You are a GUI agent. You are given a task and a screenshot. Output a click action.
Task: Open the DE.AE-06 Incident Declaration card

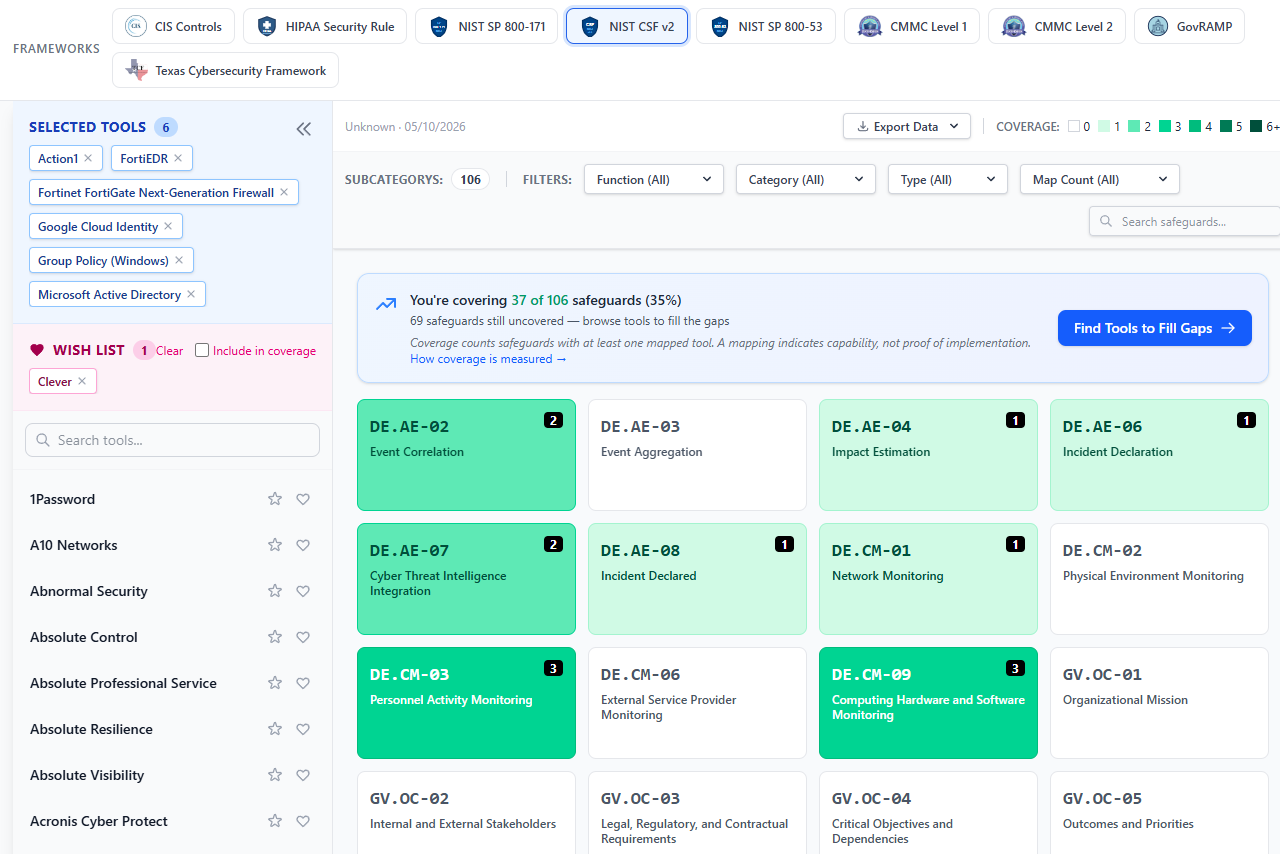(1159, 455)
